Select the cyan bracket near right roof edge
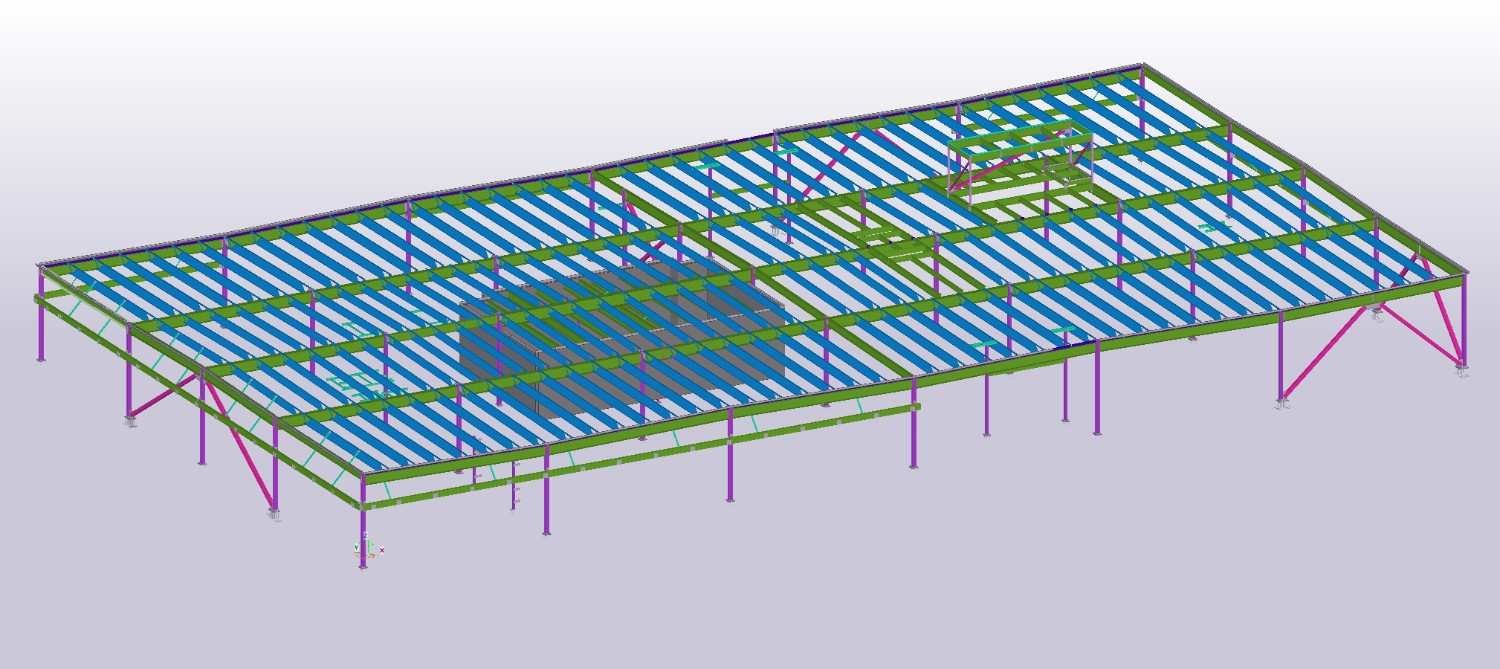The image size is (1500, 669). pos(1214,228)
